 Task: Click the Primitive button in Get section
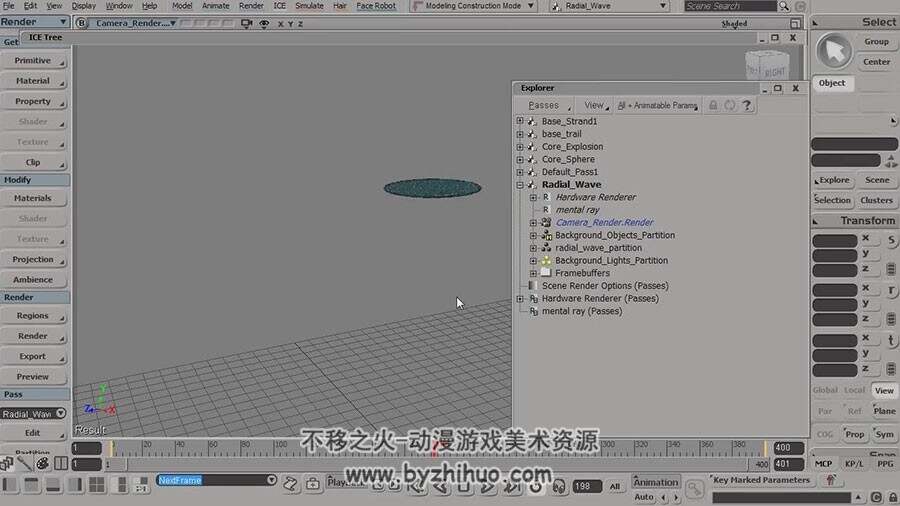pos(33,61)
